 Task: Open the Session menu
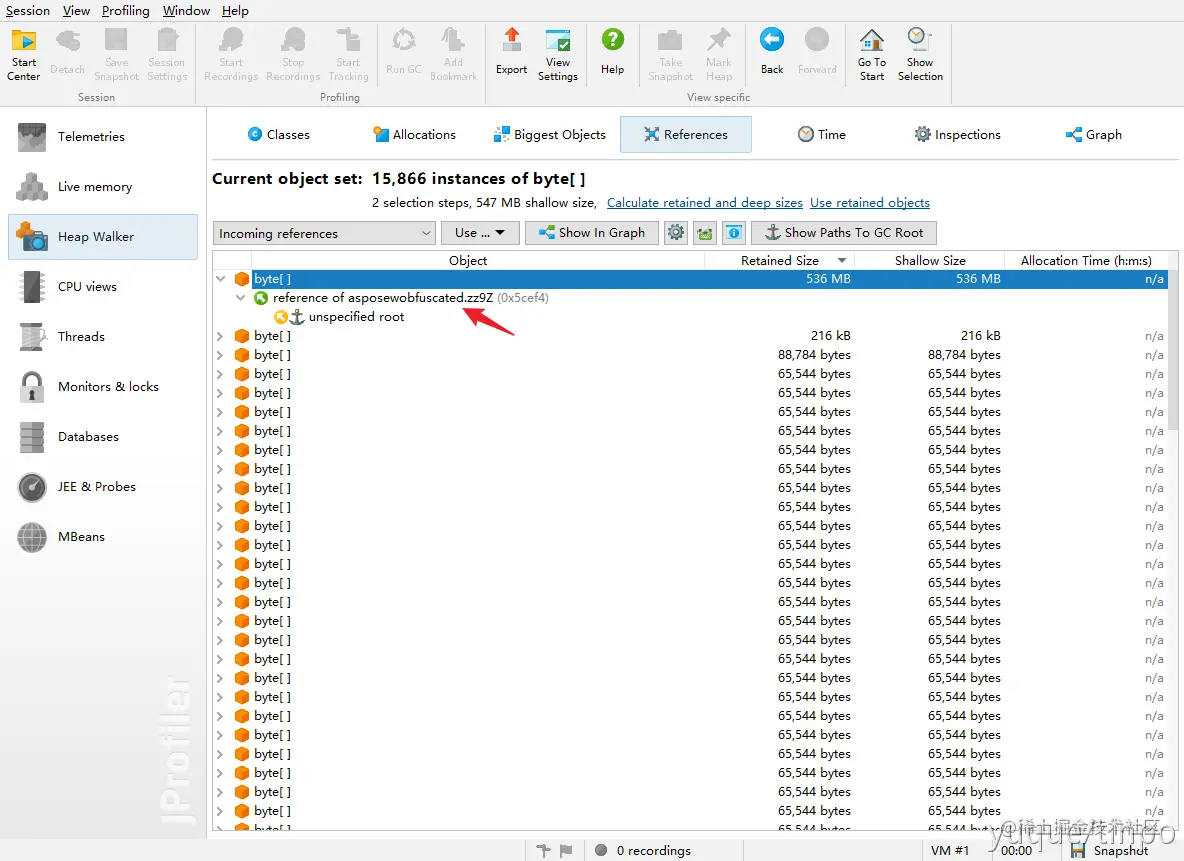(x=27, y=11)
